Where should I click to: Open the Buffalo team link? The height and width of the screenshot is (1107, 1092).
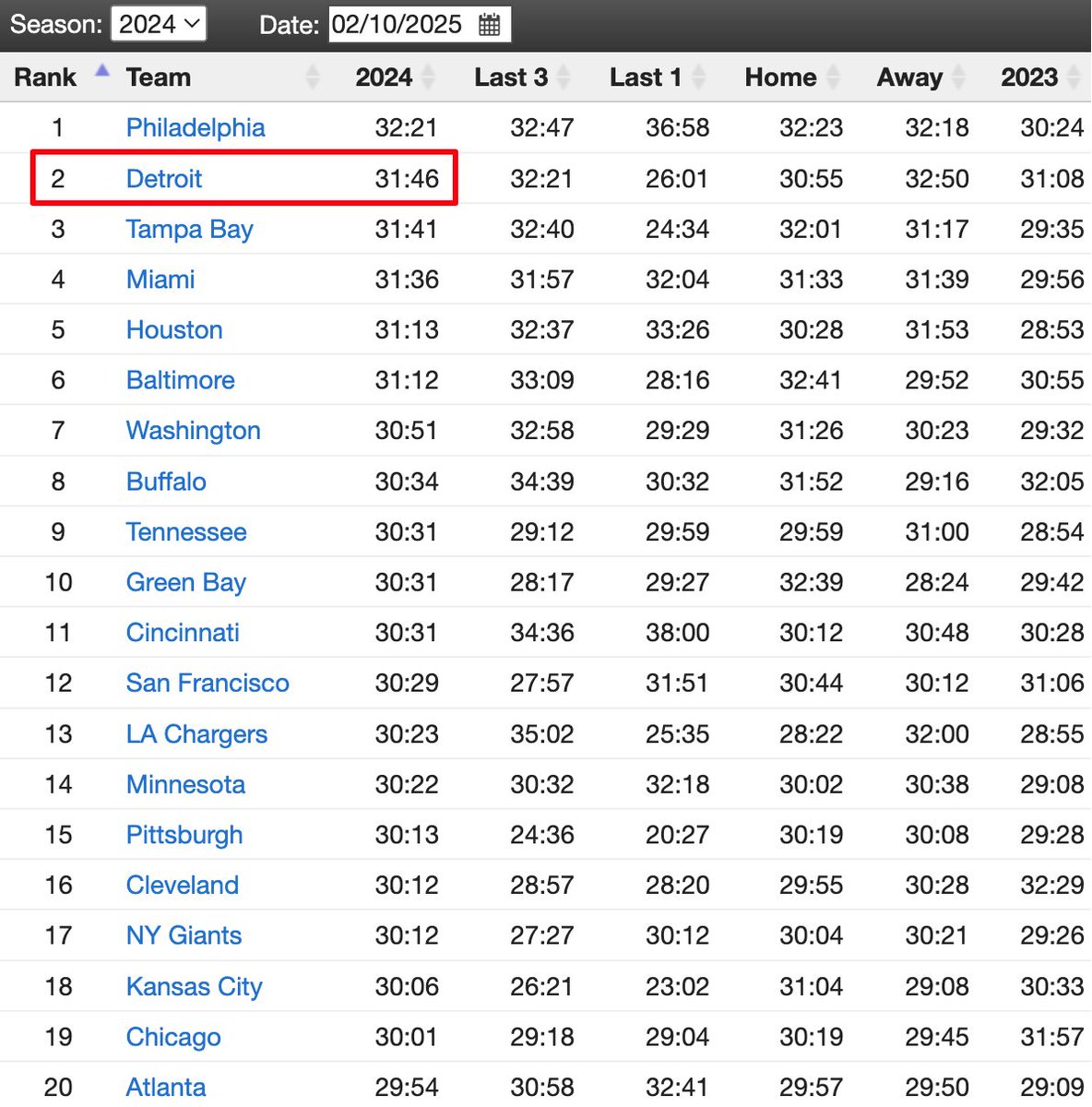(x=166, y=482)
